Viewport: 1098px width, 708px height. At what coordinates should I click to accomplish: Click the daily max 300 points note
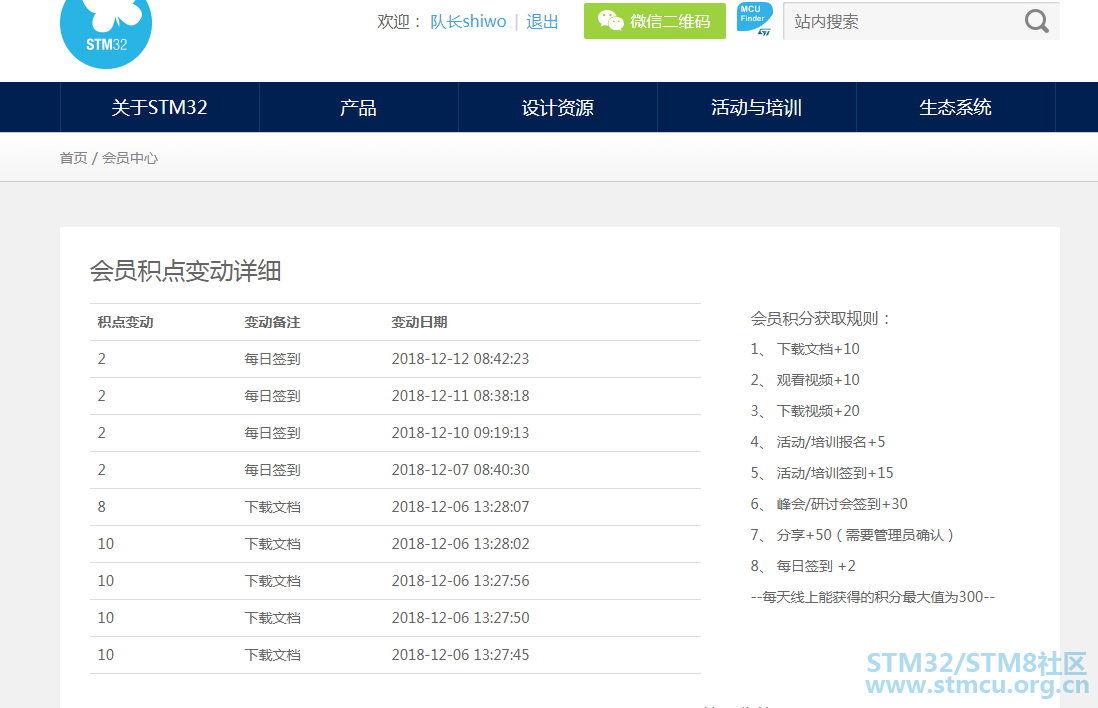pyautogui.click(x=873, y=597)
